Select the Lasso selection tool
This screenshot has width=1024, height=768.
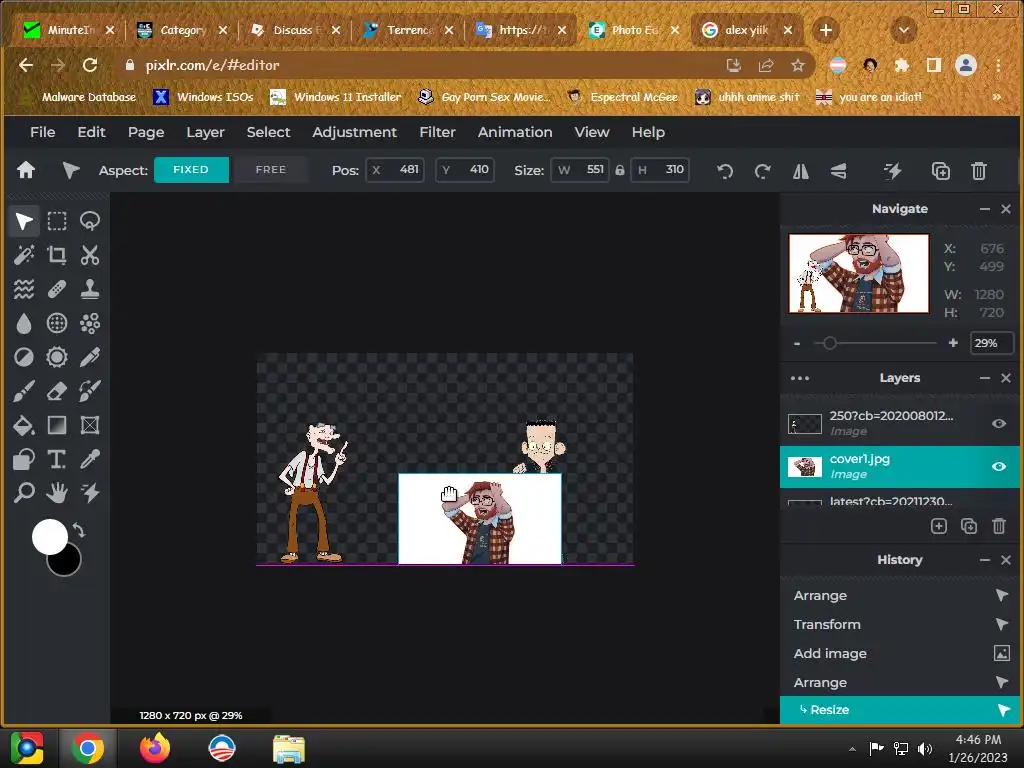coord(90,221)
